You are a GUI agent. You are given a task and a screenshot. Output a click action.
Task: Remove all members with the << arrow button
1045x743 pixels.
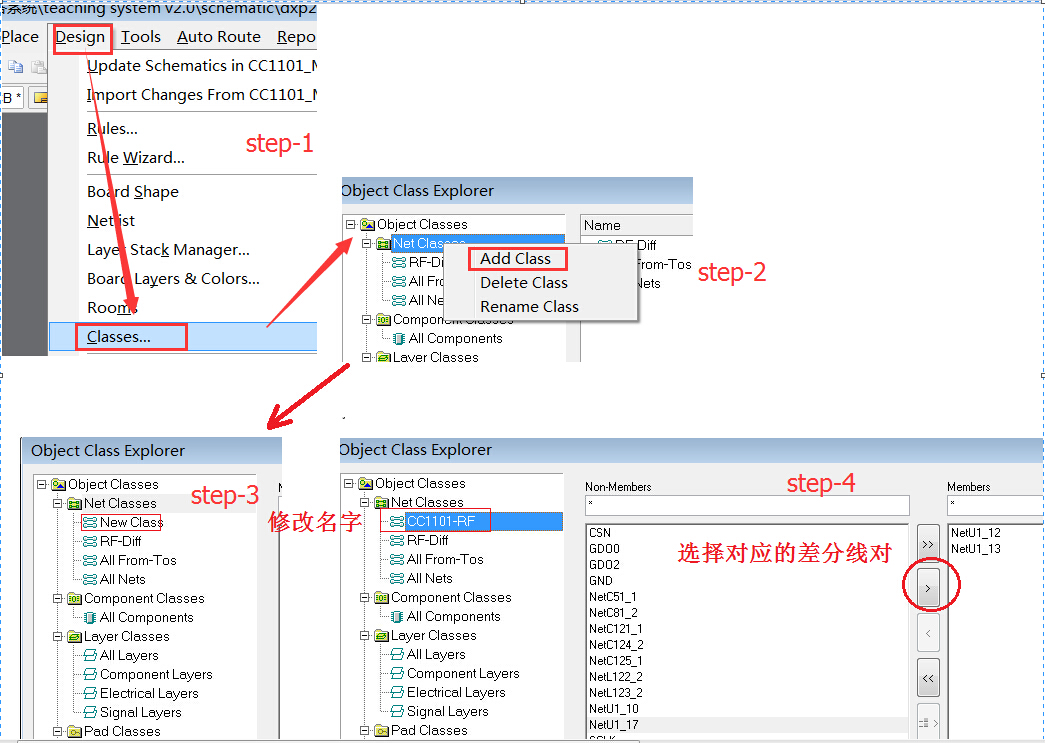[928, 678]
